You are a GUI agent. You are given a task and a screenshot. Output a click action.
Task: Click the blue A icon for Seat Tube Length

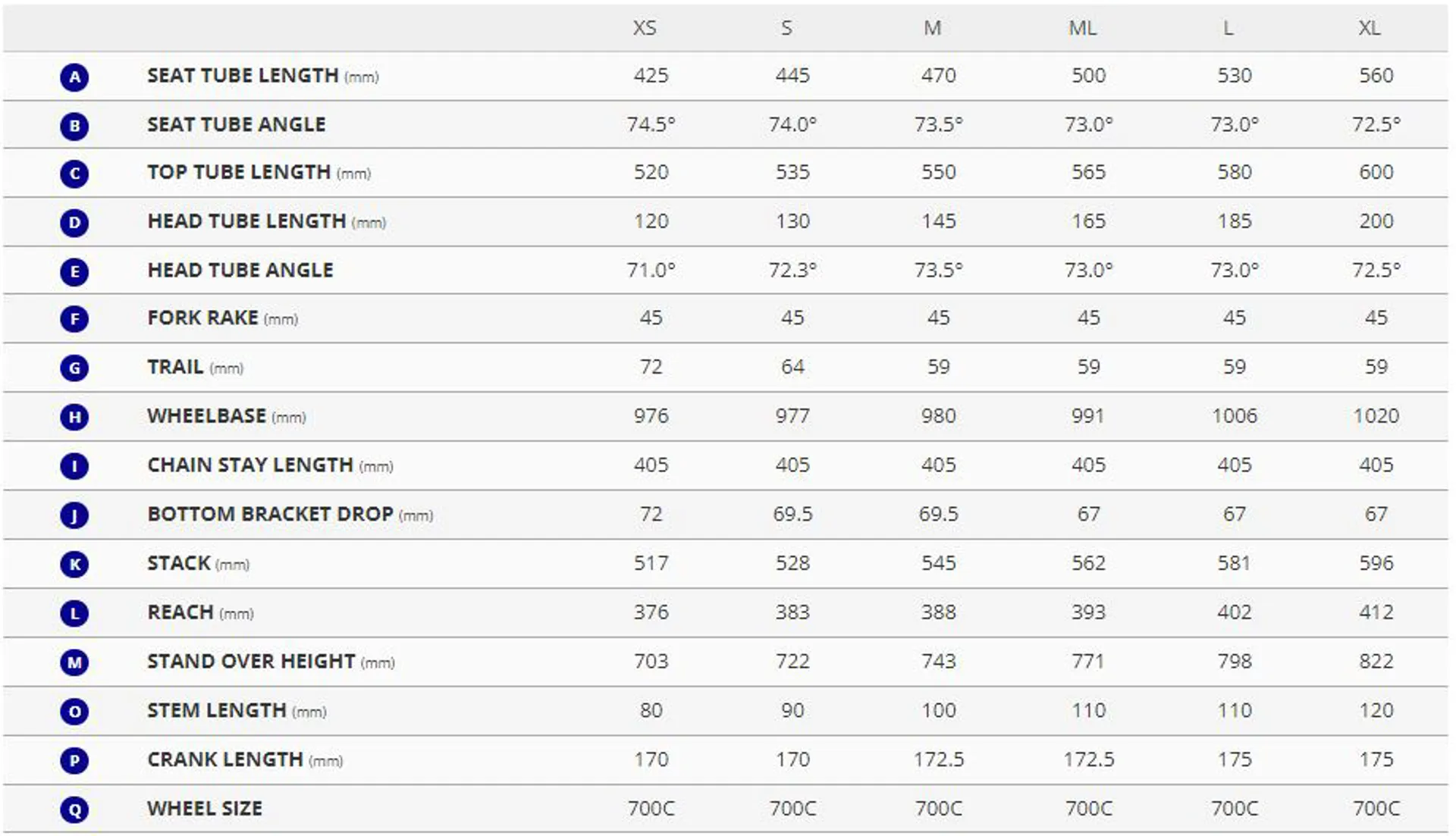coord(74,77)
